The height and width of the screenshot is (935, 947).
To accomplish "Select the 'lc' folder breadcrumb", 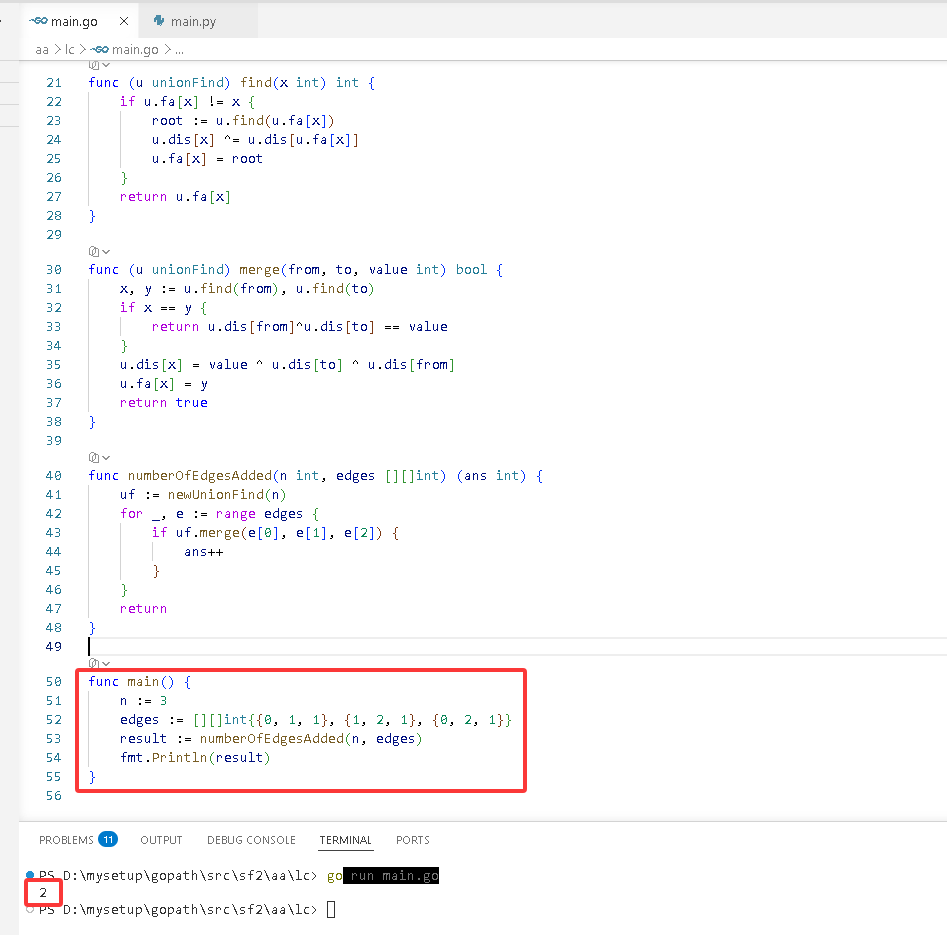I will click(x=69, y=50).
